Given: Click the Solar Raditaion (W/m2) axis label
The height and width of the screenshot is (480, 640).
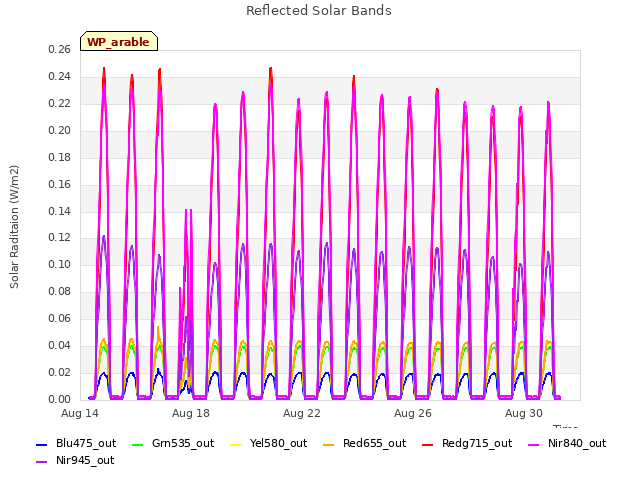Looking at the screenshot, I should pos(14,227).
